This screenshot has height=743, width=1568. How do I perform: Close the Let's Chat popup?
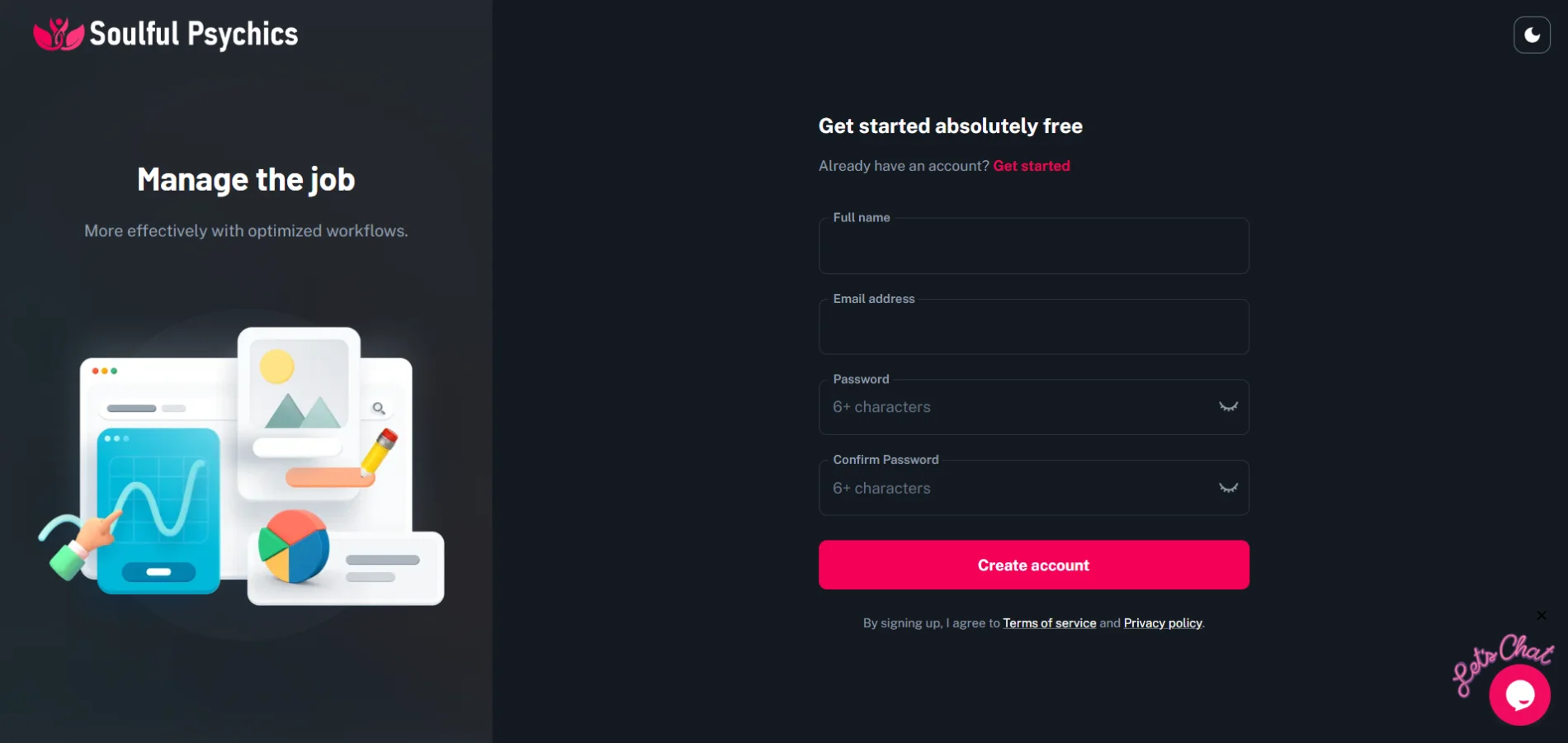(x=1541, y=616)
